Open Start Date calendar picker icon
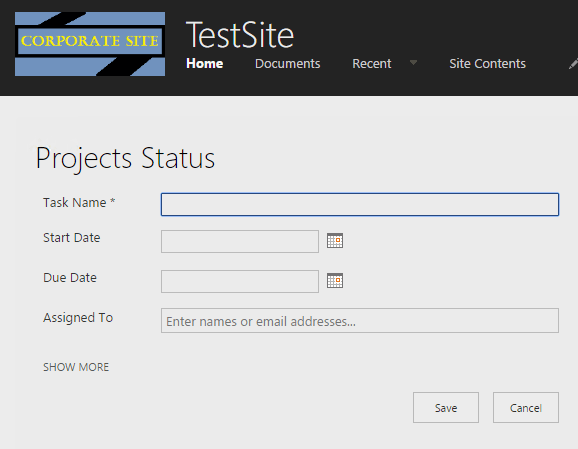The height and width of the screenshot is (449, 578). click(335, 241)
